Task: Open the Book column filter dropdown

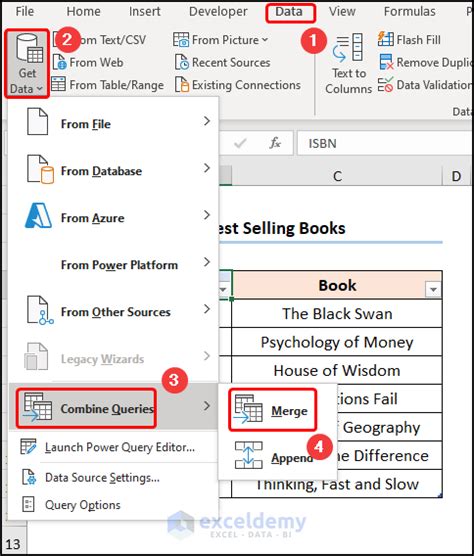Action: pos(433,289)
